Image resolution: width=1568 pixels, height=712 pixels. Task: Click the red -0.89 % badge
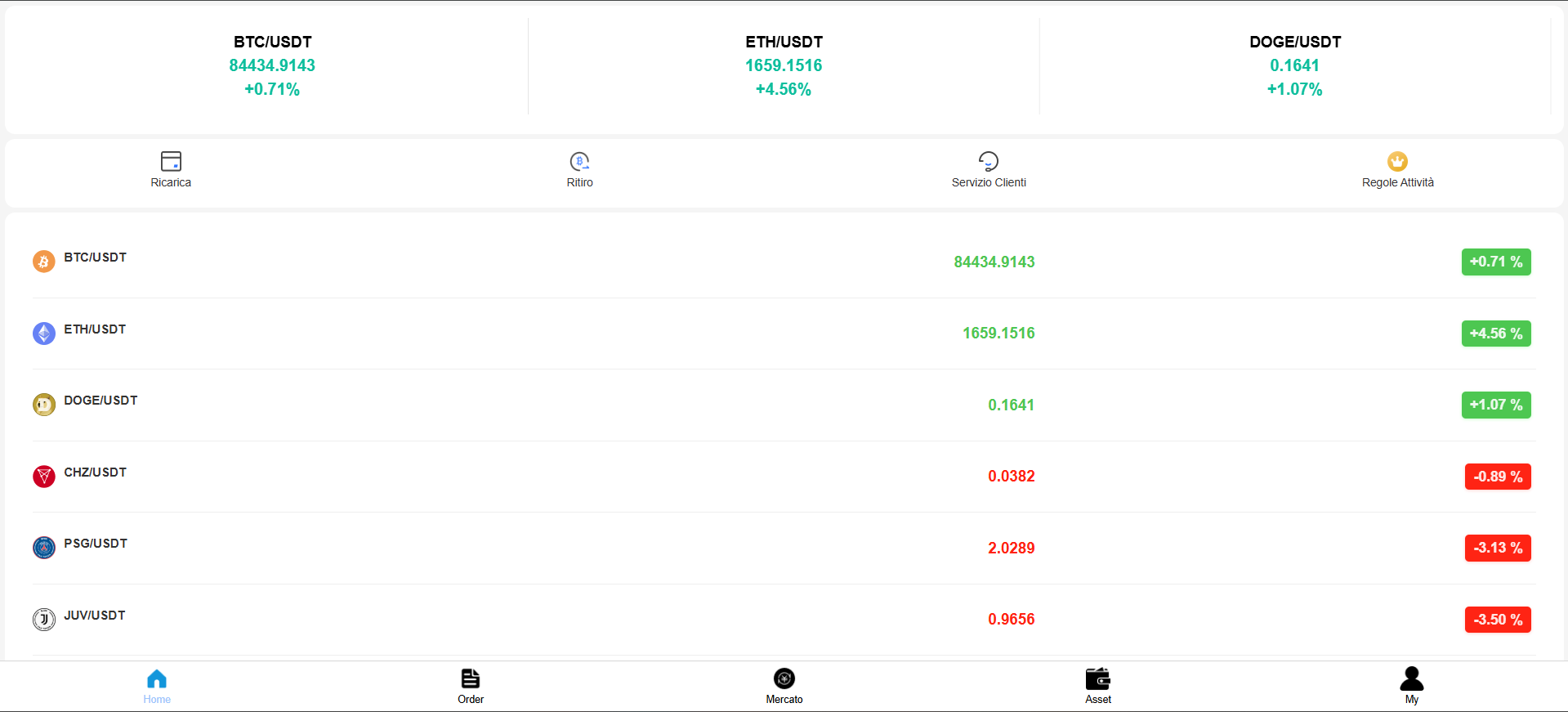coord(1498,477)
